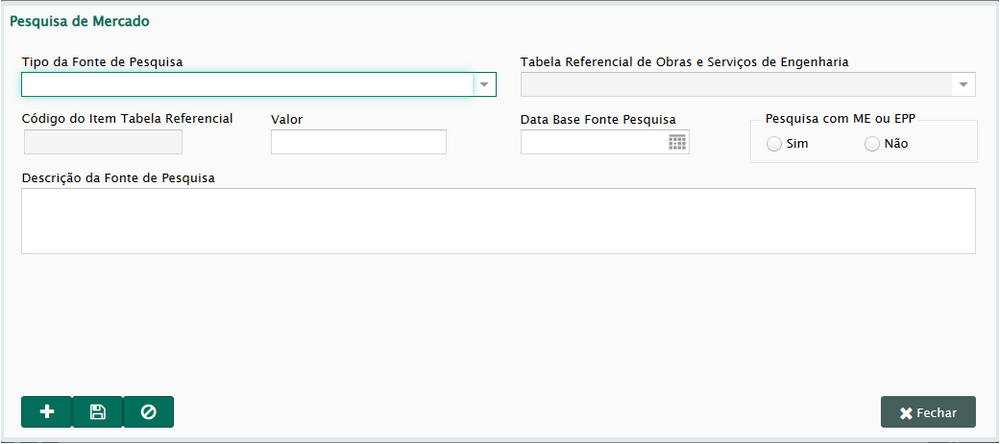Click the Código do Item Tabela Referencial field
Viewport: 1000px width, 444px height.
(103, 142)
